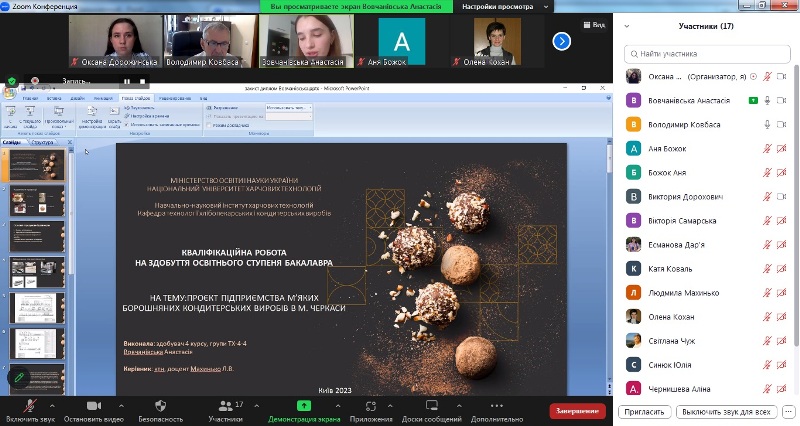This screenshot has width=800, height=426.
Task: Click the Вид view layout button
Action: pyautogui.click(x=594, y=24)
